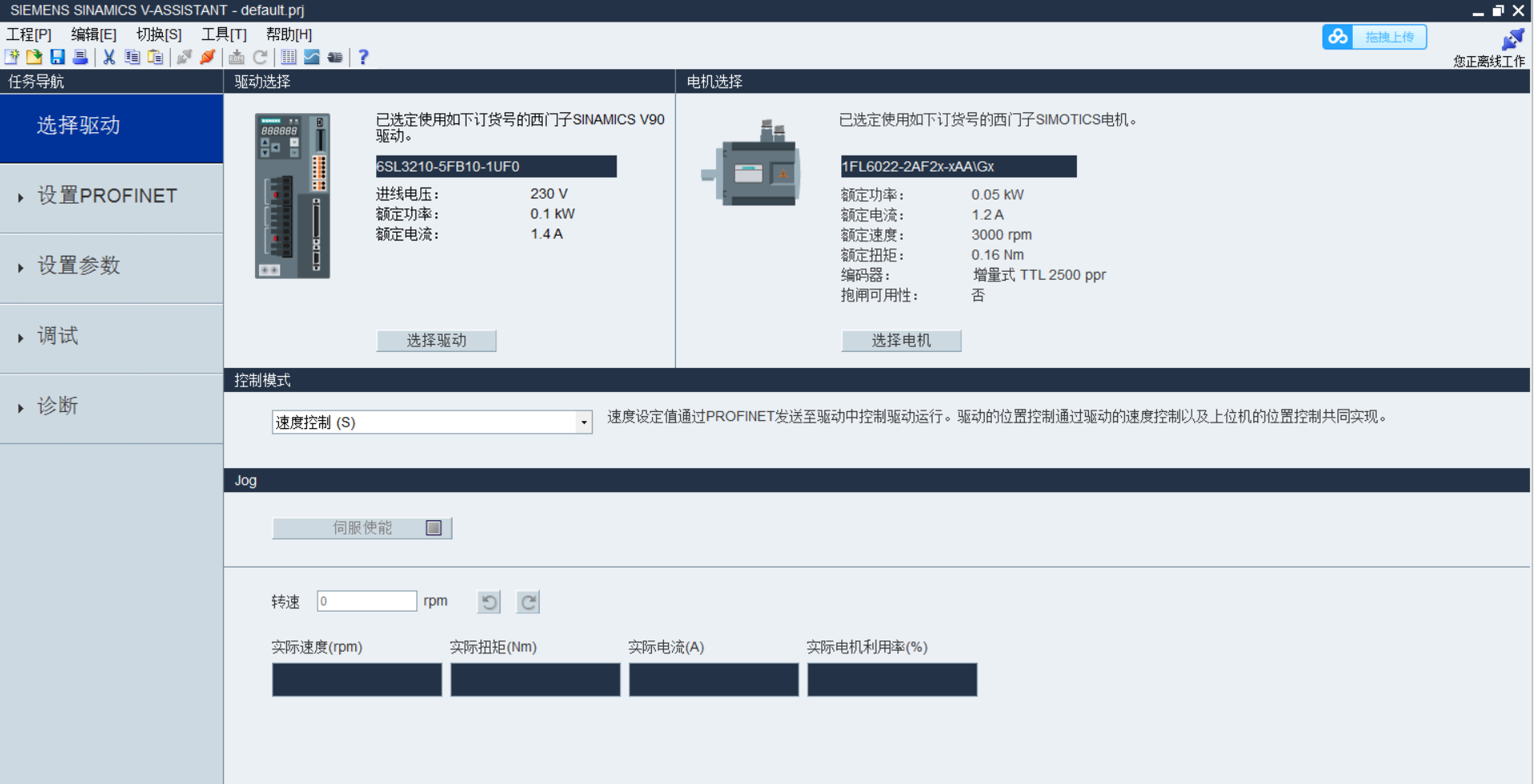The height and width of the screenshot is (784, 1534).
Task: Click the 转速 rpm input field
Action: 366,601
